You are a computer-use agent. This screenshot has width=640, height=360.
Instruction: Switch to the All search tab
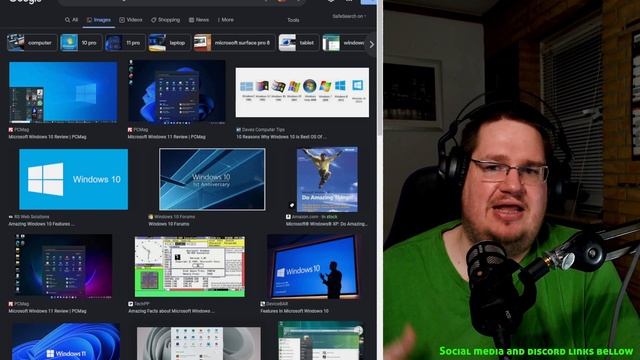(71, 20)
